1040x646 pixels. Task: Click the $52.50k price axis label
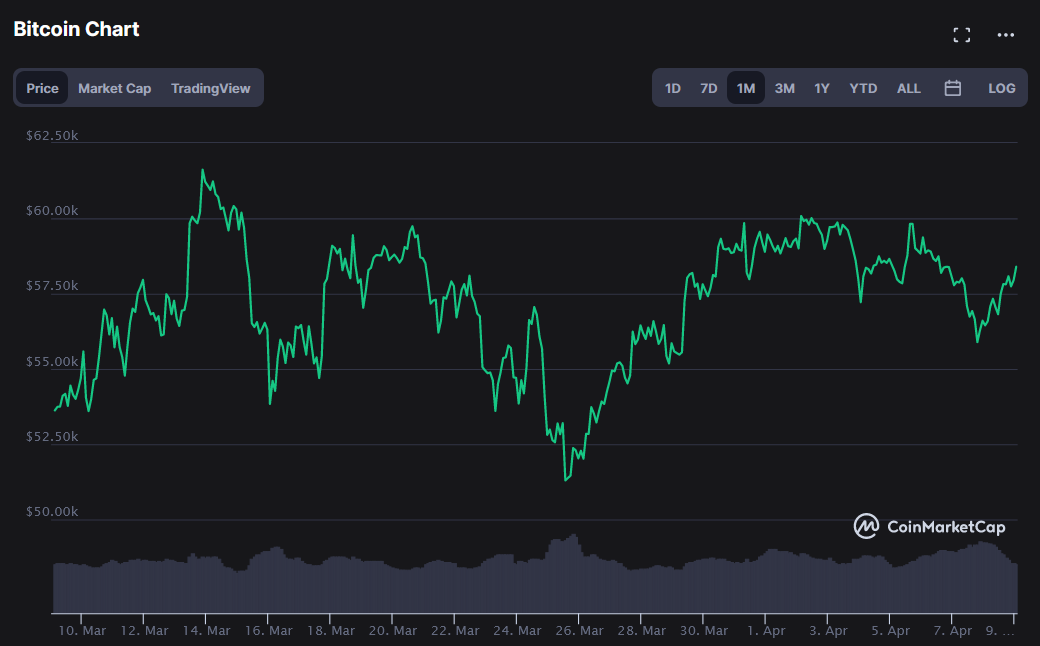point(52,436)
